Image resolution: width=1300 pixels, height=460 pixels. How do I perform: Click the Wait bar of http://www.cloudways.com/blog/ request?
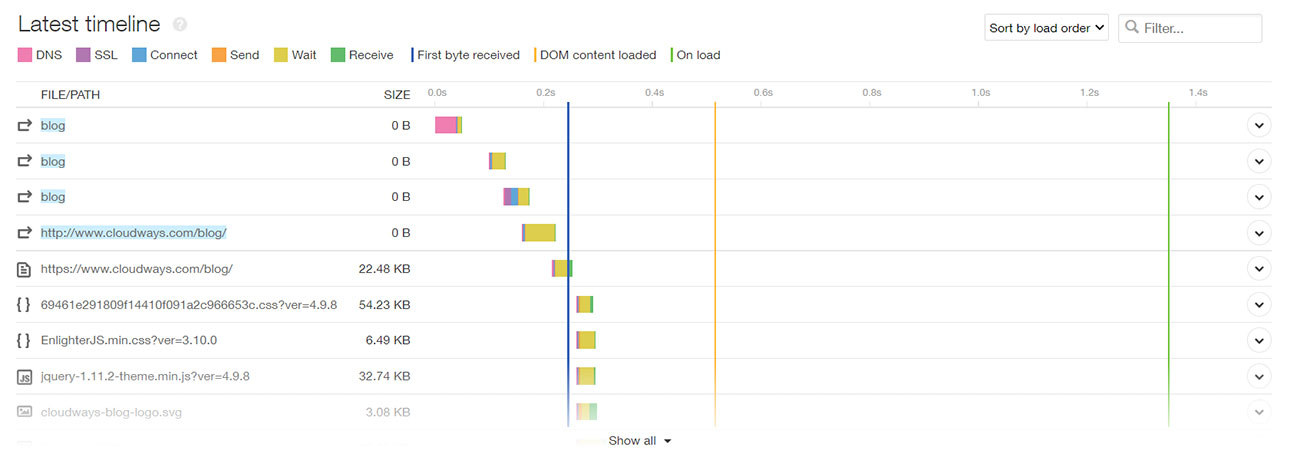[540, 233]
